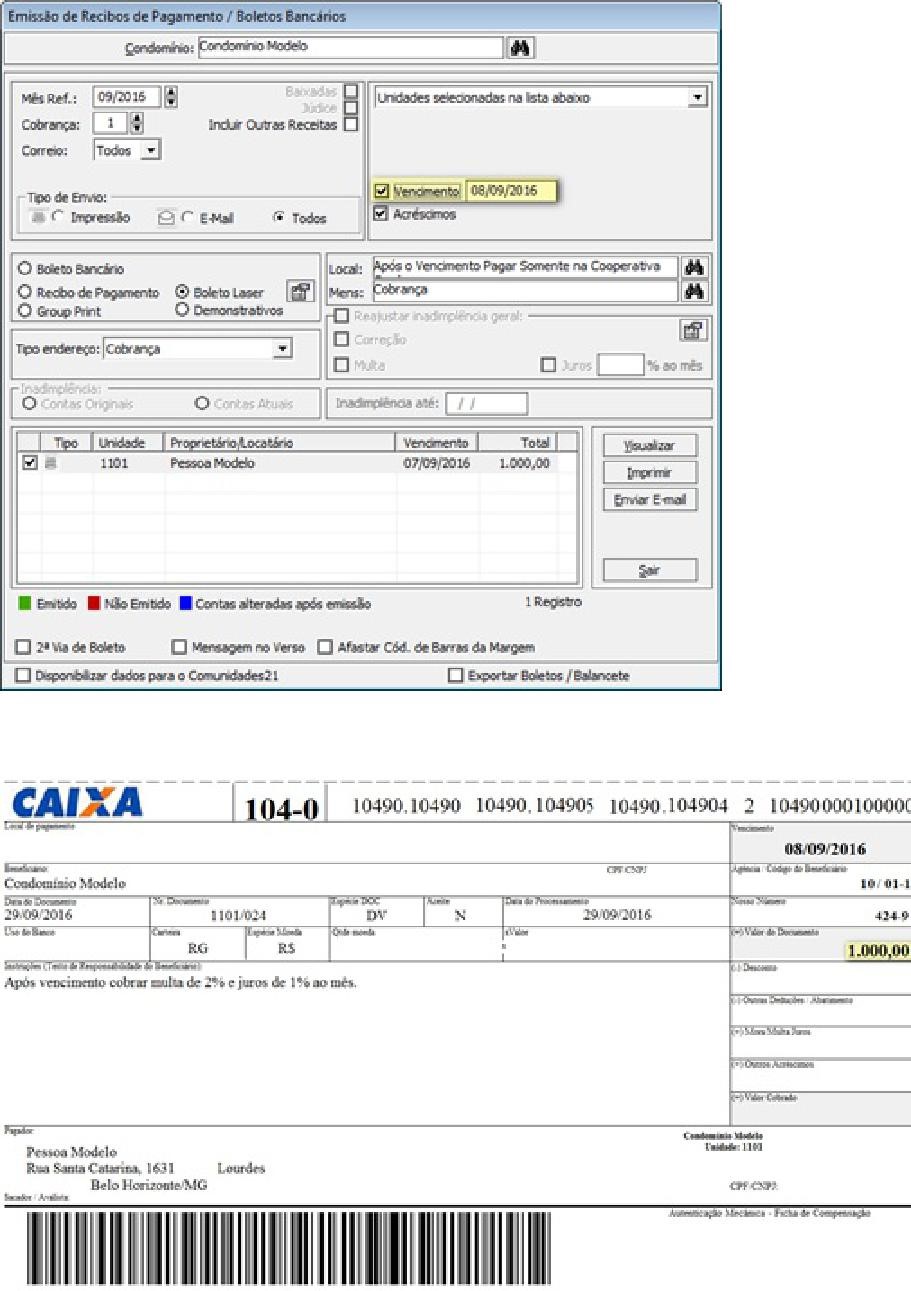The width and height of the screenshot is (911, 1291).
Task: Open Tipo endereço Cobrança dropdown
Action: coord(283,349)
